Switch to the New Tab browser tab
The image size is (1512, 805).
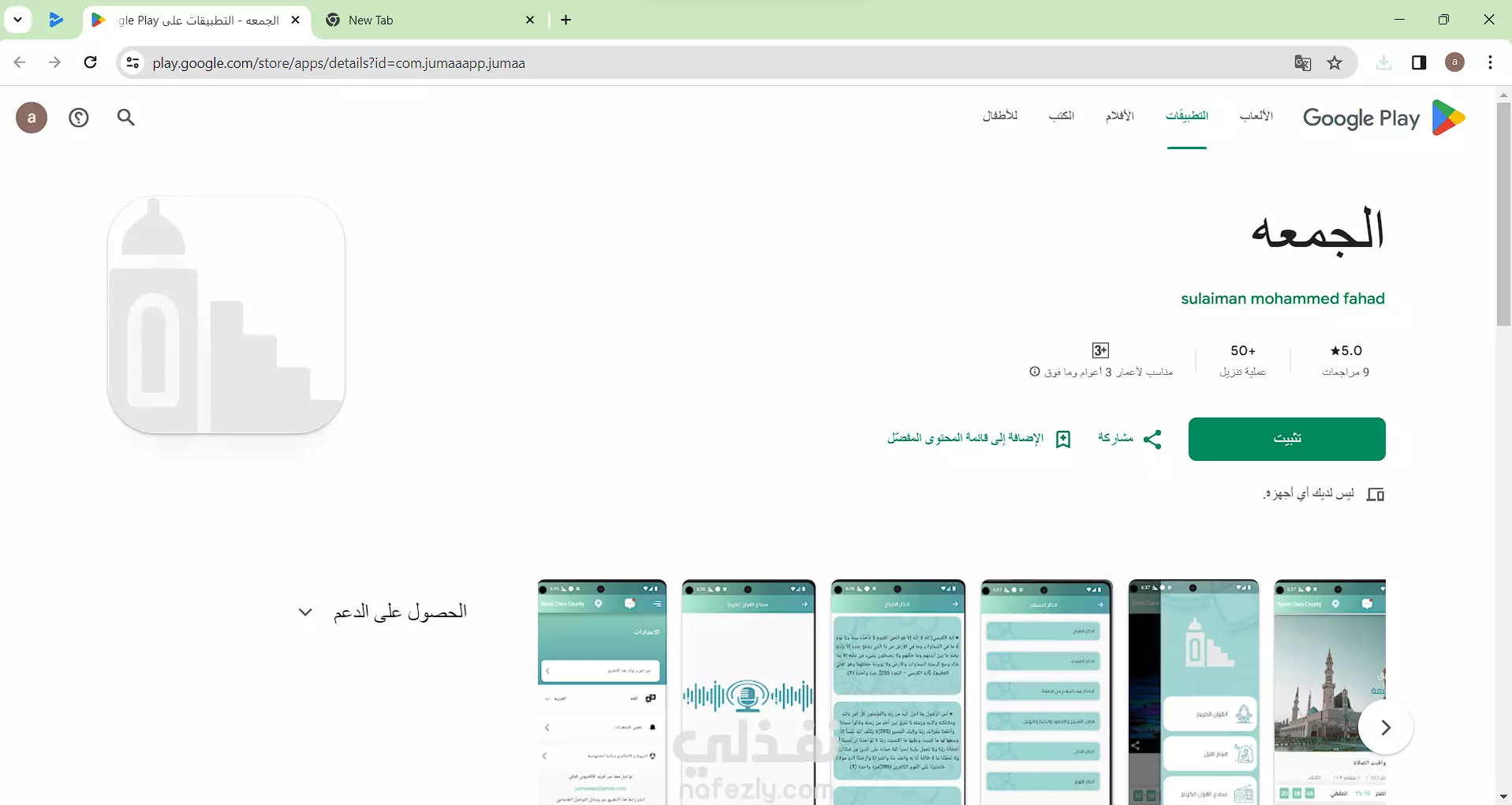coord(431,21)
